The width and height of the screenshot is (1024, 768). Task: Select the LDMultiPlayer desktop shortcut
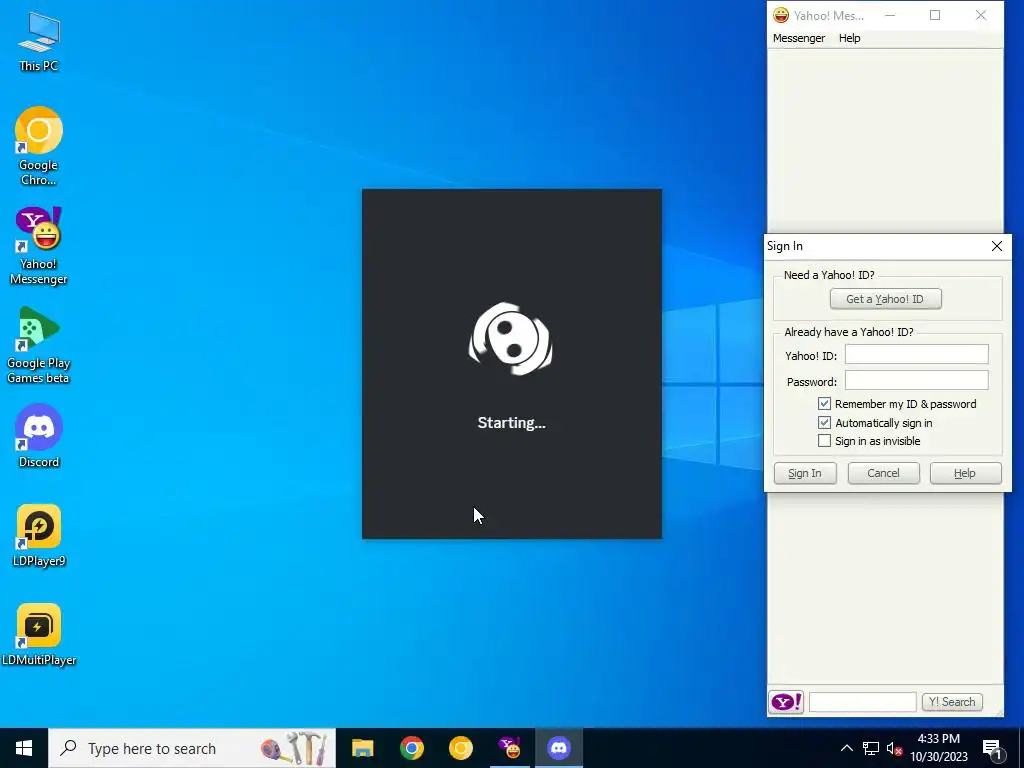pyautogui.click(x=39, y=635)
